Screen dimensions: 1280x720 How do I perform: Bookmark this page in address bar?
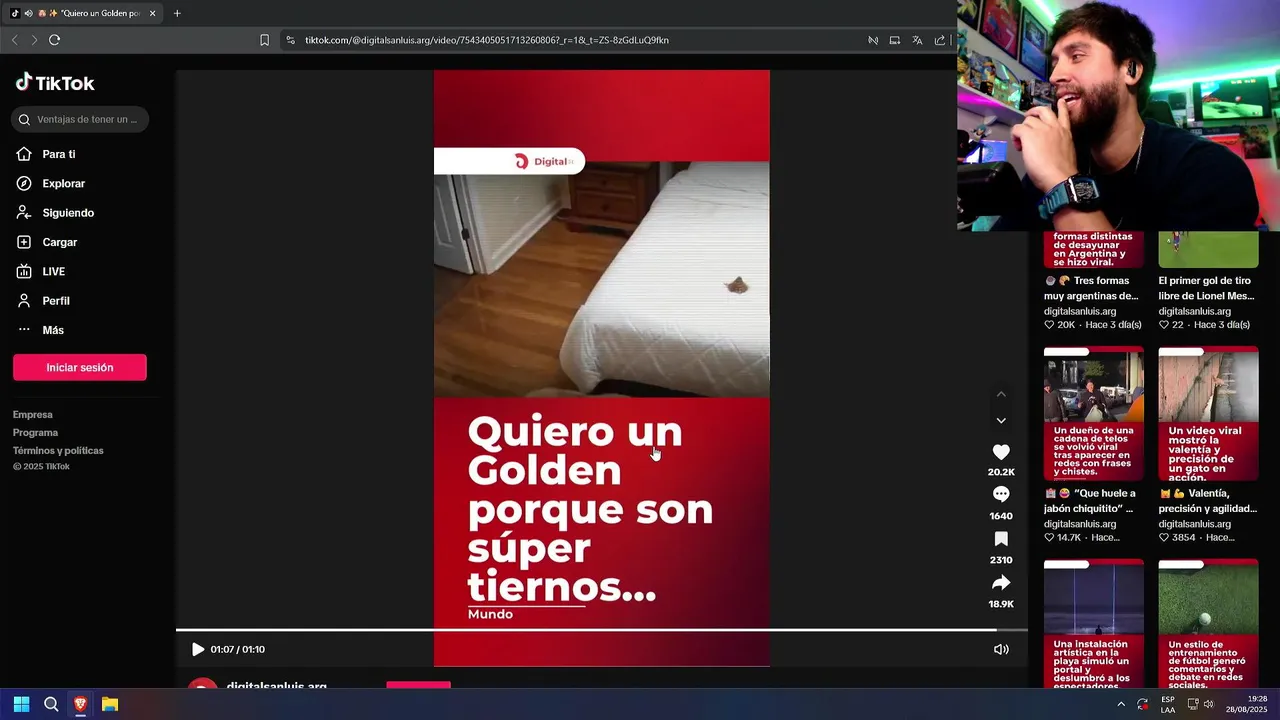point(264,40)
